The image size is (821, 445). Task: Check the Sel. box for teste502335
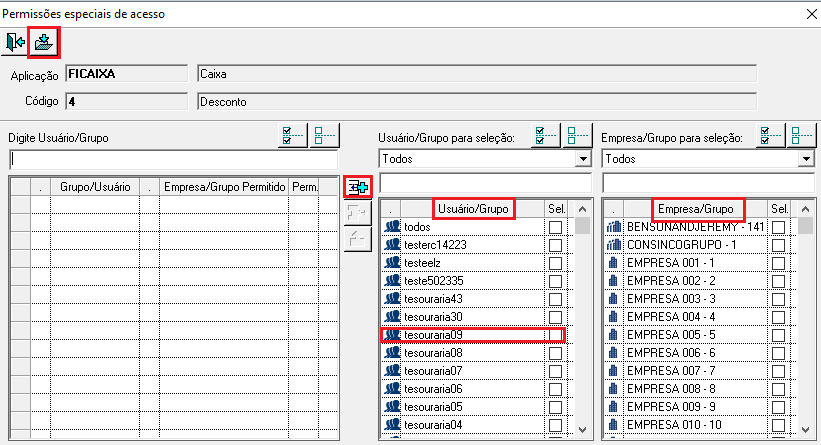pyautogui.click(x=556, y=281)
